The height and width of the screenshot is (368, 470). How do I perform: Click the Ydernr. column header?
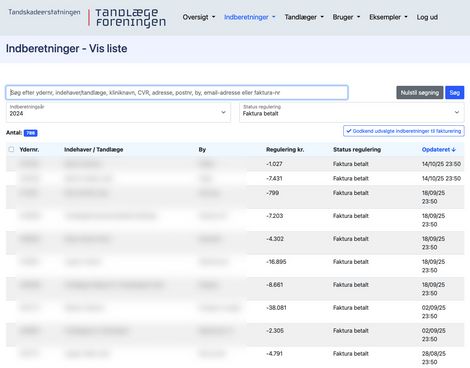click(29, 150)
